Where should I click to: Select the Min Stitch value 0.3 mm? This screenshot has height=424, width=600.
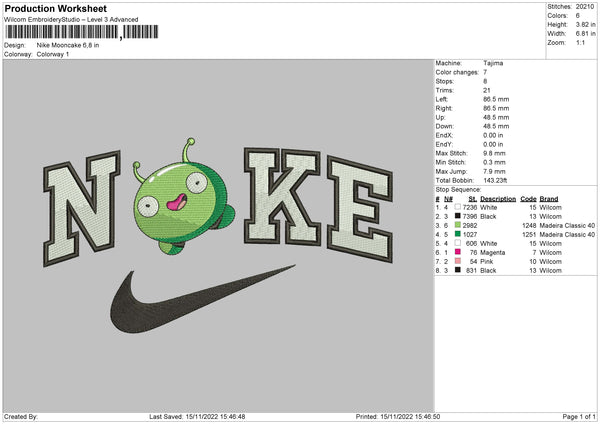[494, 162]
